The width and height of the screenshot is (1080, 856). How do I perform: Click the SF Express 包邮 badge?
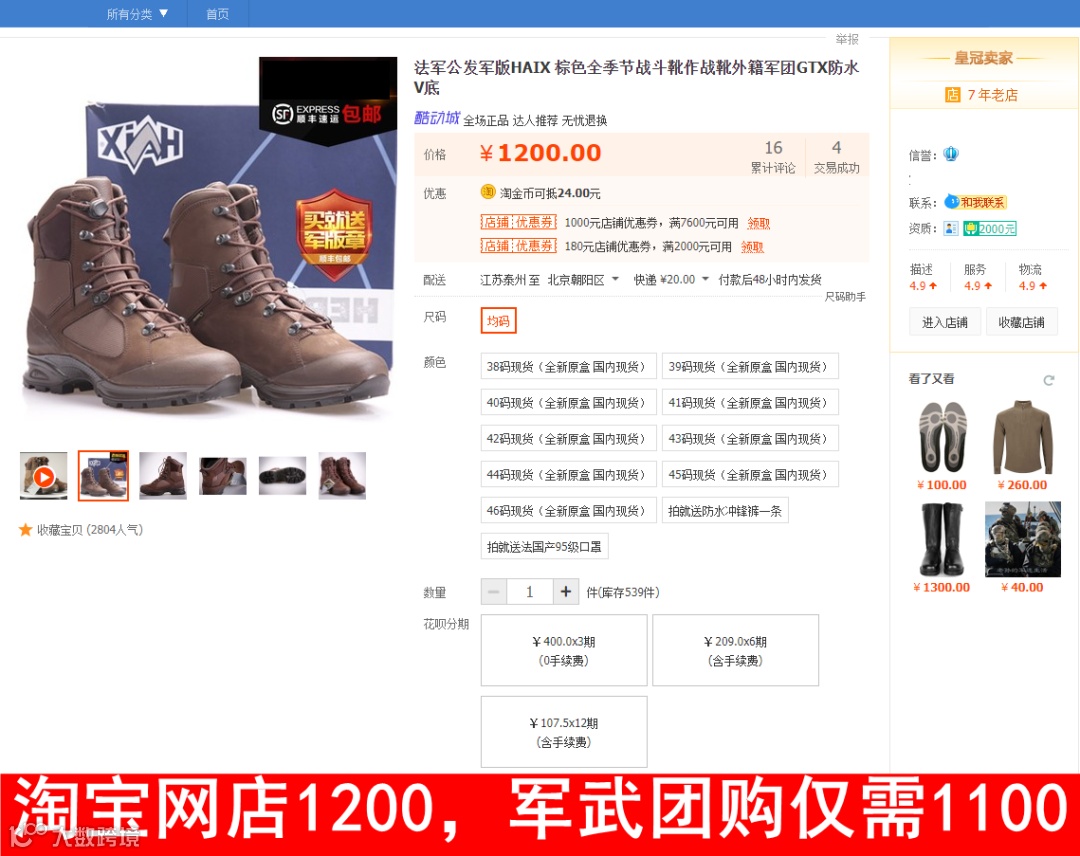328,101
